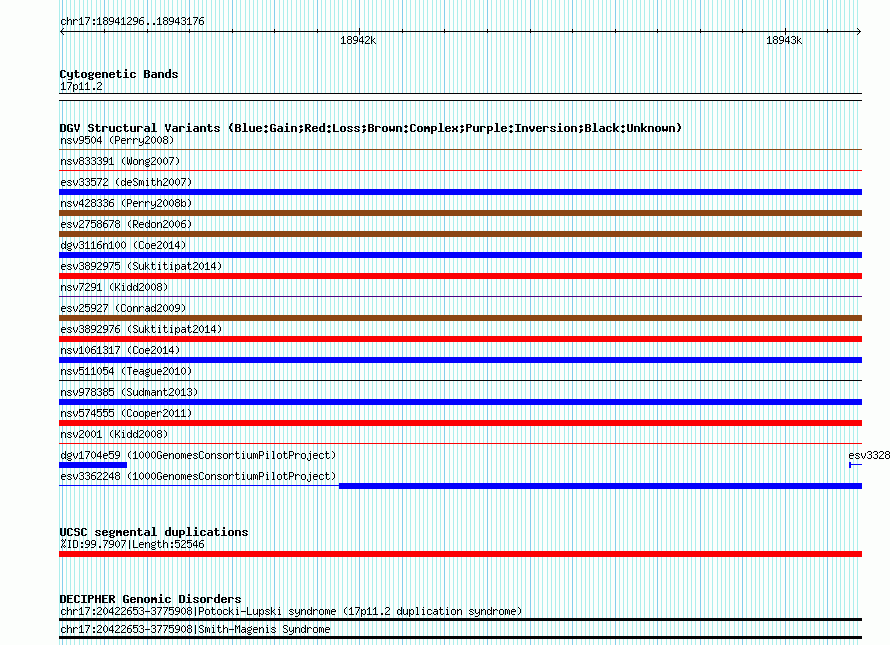Click the 18943k ruler tick label
This screenshot has width=890, height=645.
point(784,40)
